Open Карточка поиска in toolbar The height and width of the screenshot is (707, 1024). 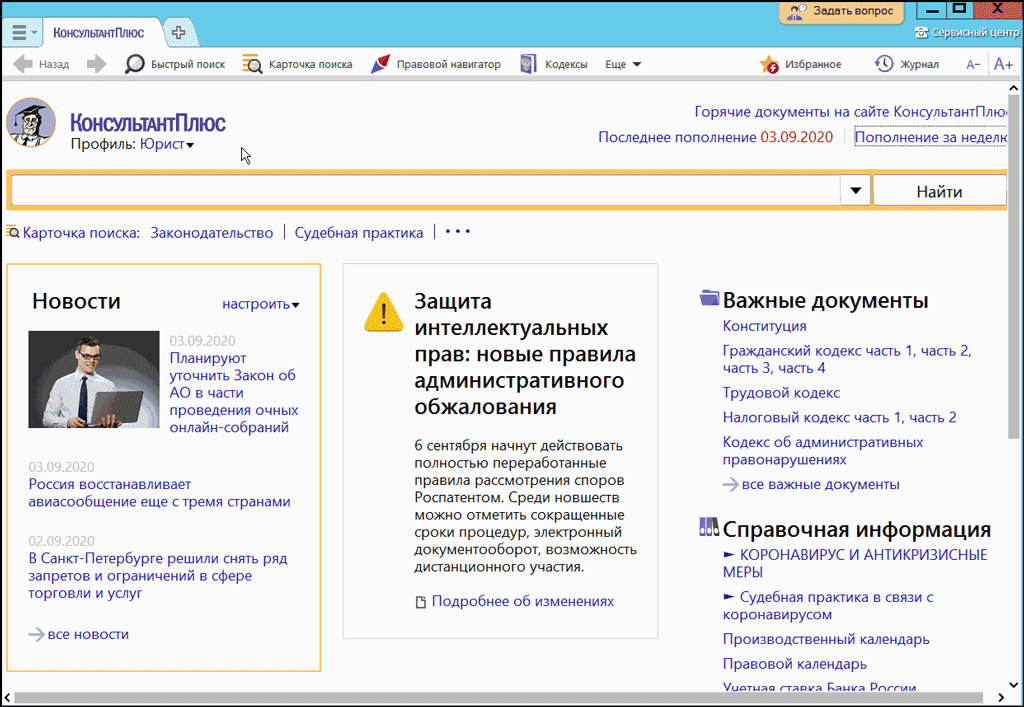click(x=297, y=64)
